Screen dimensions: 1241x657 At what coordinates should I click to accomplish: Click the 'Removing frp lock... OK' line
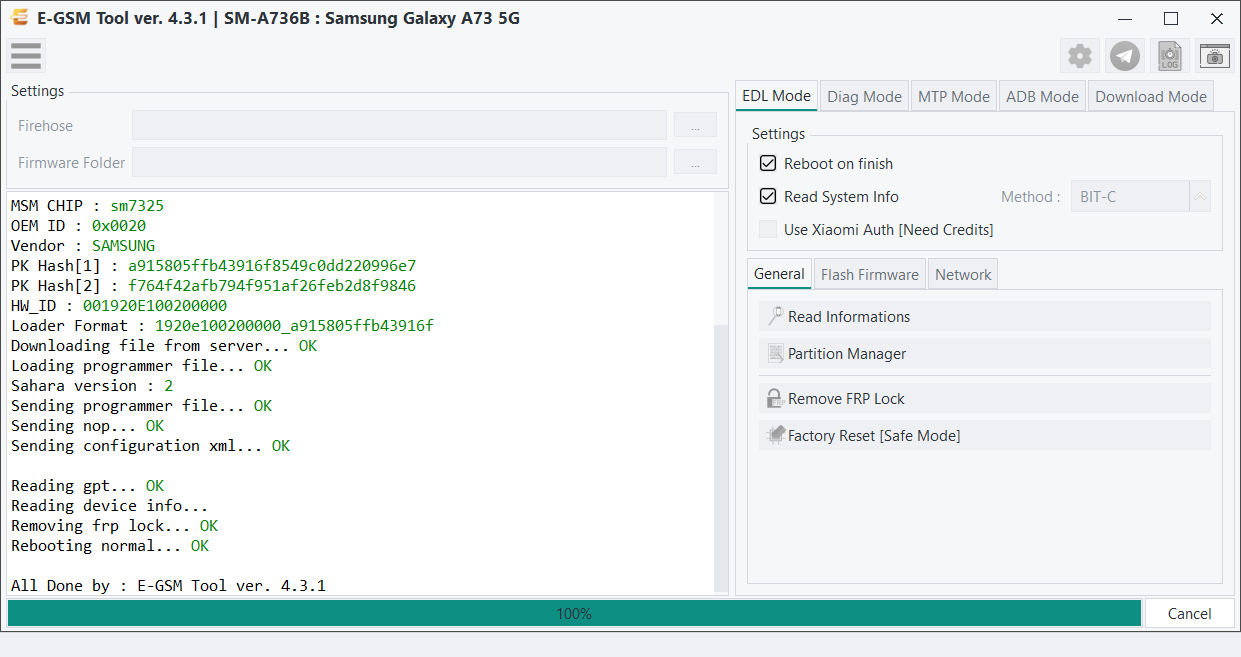coord(114,526)
